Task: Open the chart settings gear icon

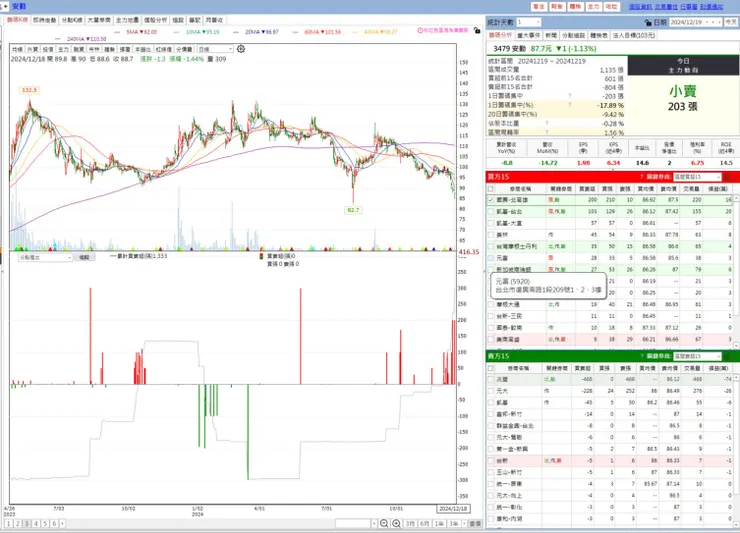Action: click(241, 49)
